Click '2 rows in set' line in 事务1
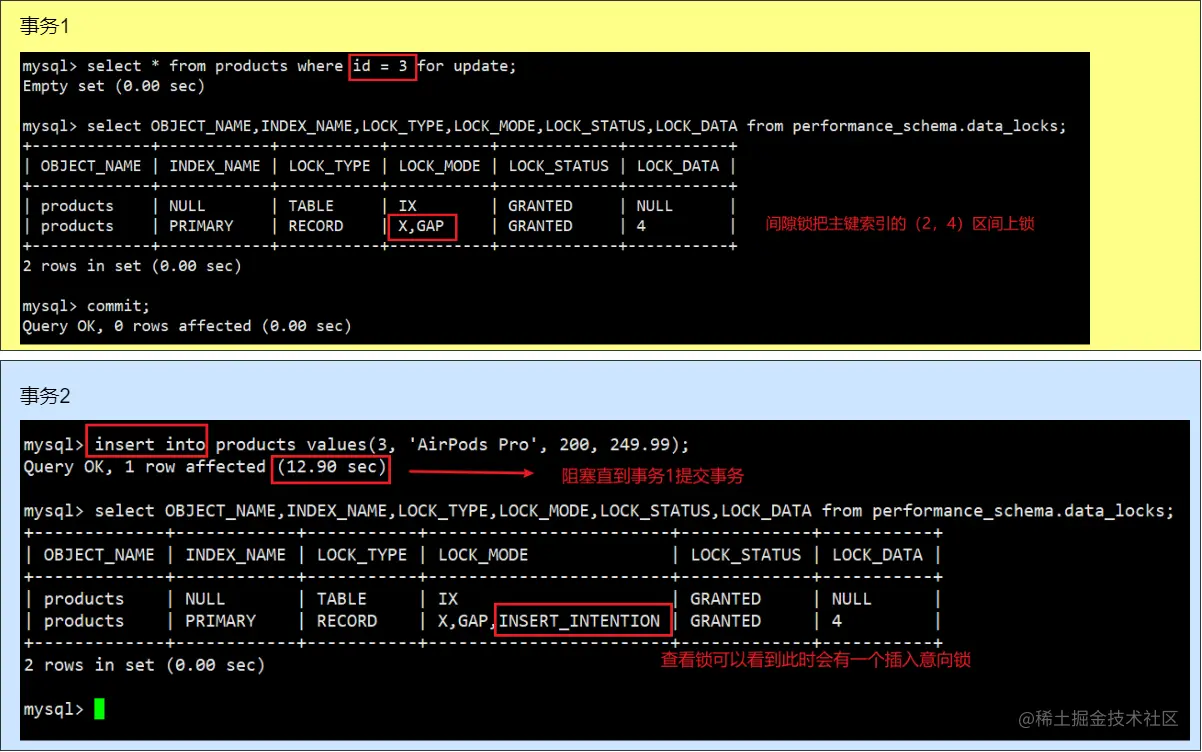The image size is (1202, 752). coord(132,266)
